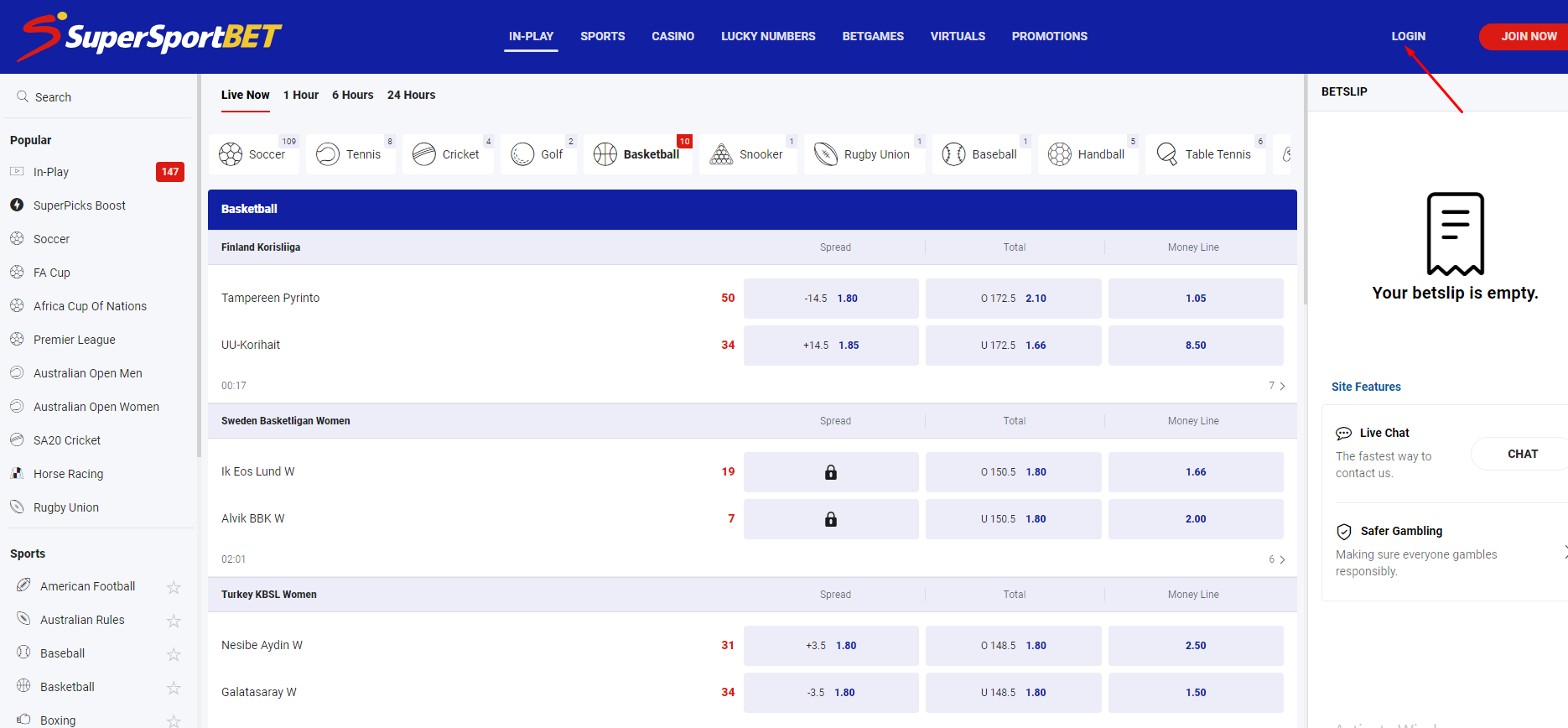Viewport: 1568px width, 728px height.
Task: Select the Baseball icon in sports bar
Action: pyautogui.click(x=954, y=154)
